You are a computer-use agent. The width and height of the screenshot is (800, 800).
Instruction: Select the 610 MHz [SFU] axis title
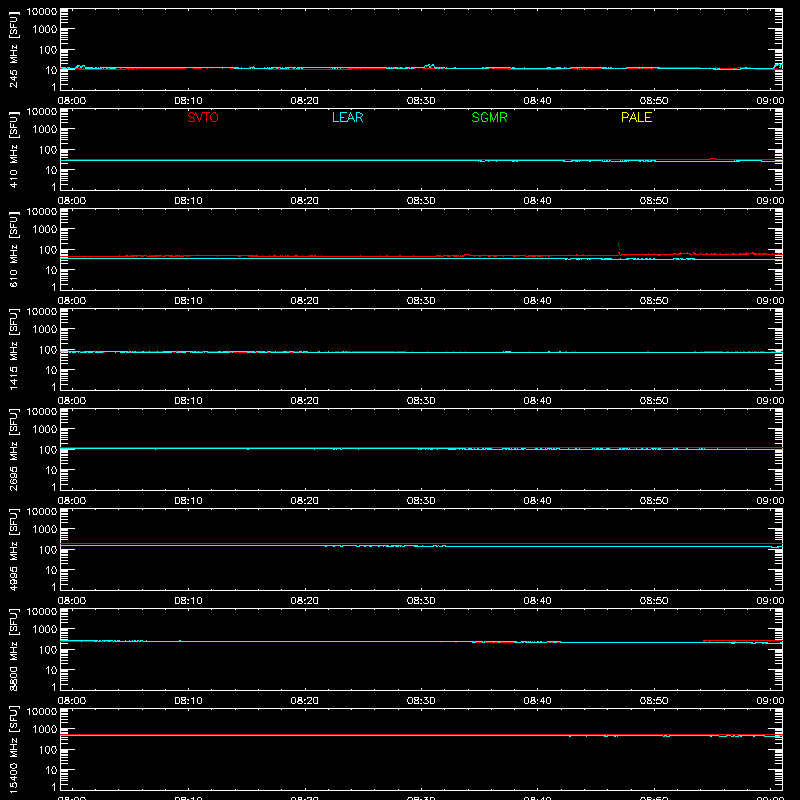click(14, 249)
